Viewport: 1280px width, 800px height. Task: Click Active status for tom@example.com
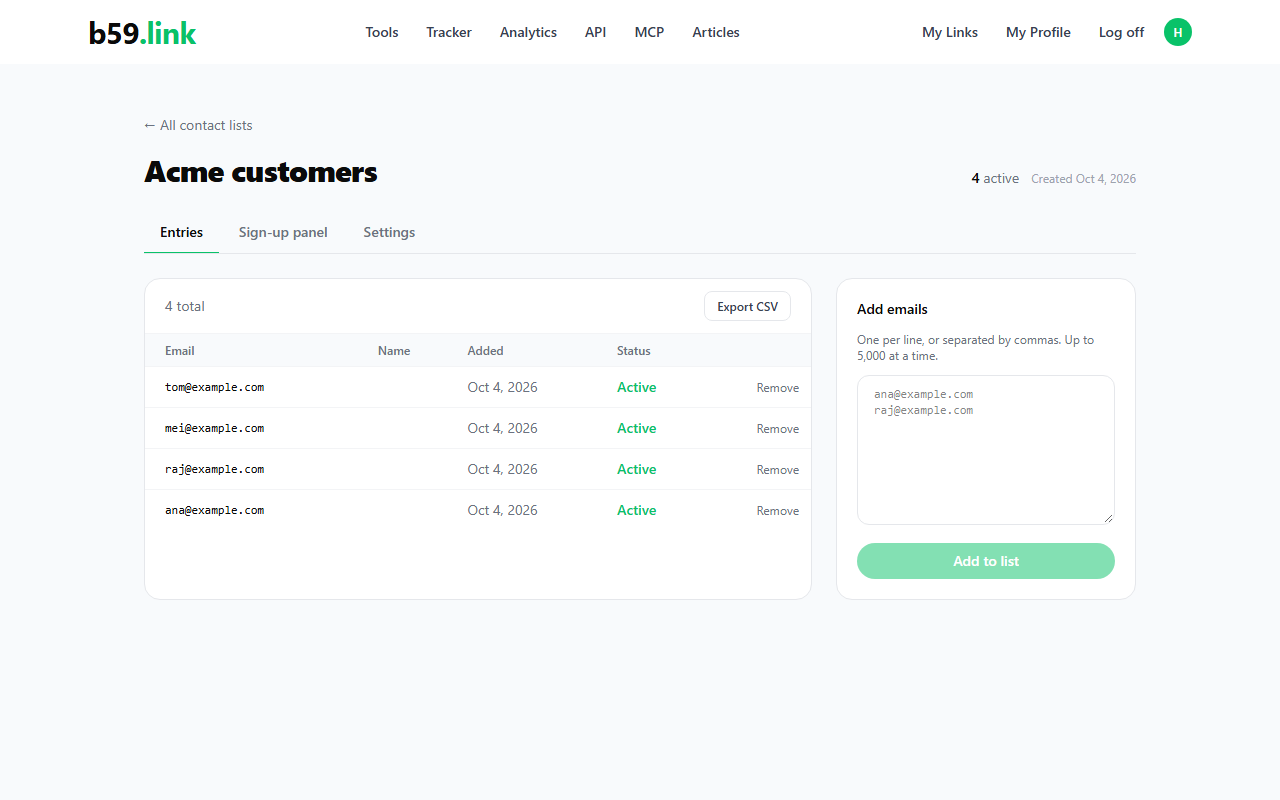coord(637,387)
